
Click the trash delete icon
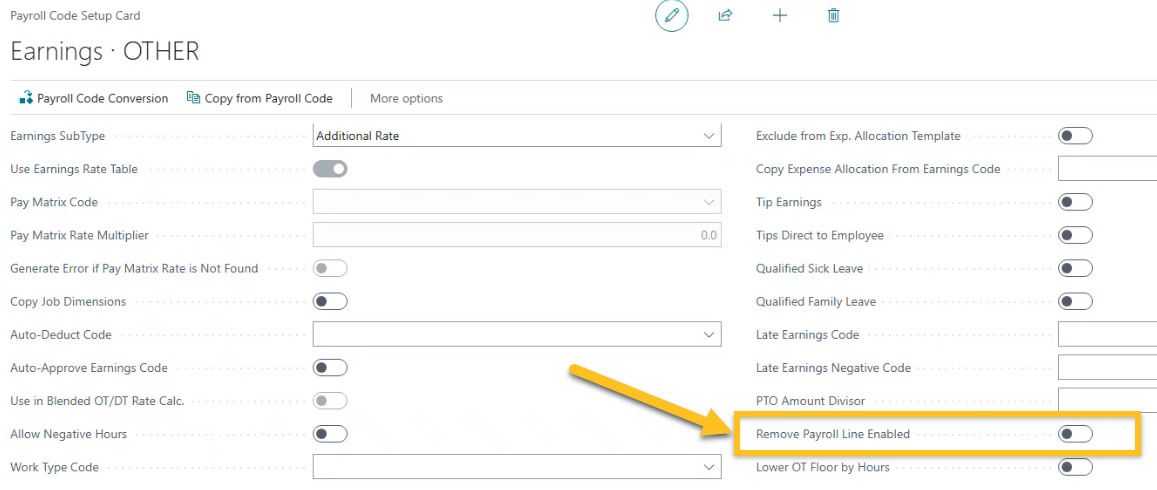tap(833, 16)
